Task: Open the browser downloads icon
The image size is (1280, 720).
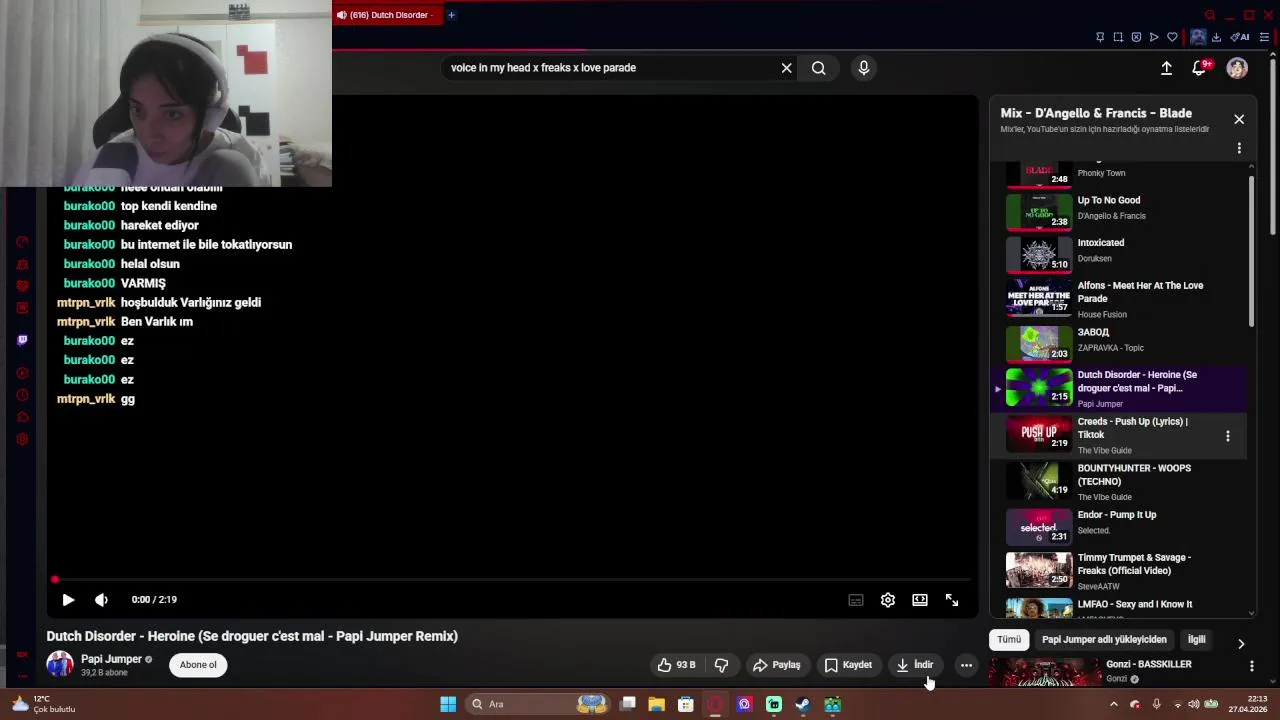Action: click(1216, 37)
